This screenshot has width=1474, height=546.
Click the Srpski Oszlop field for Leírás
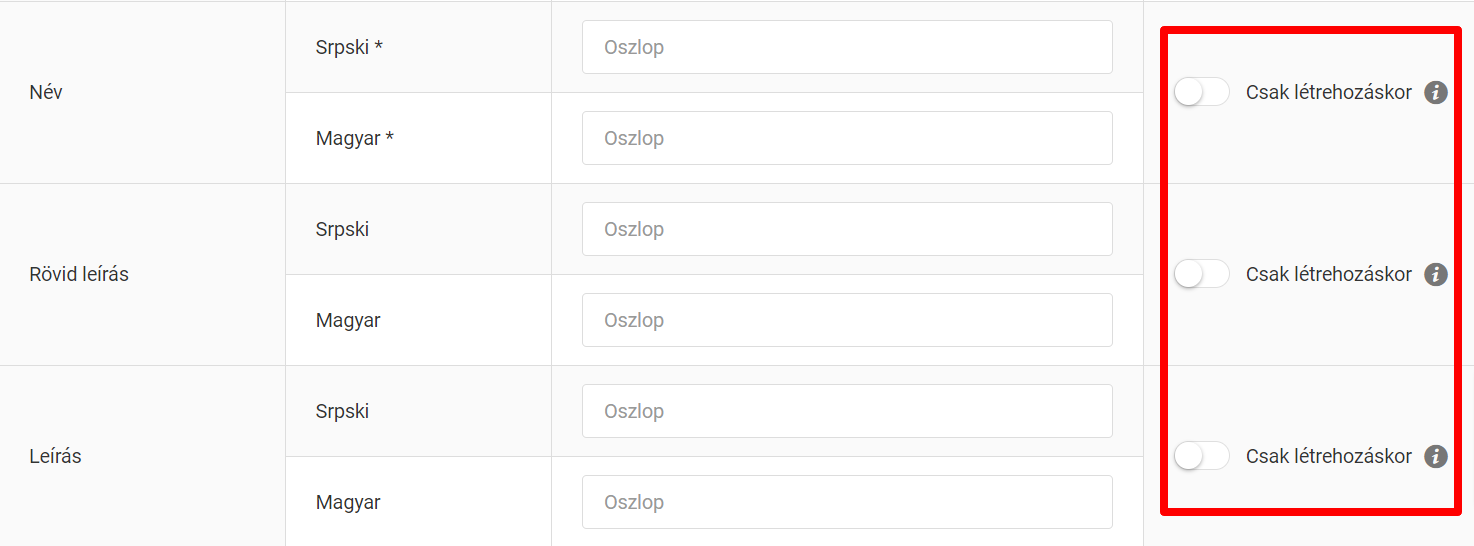pos(847,411)
